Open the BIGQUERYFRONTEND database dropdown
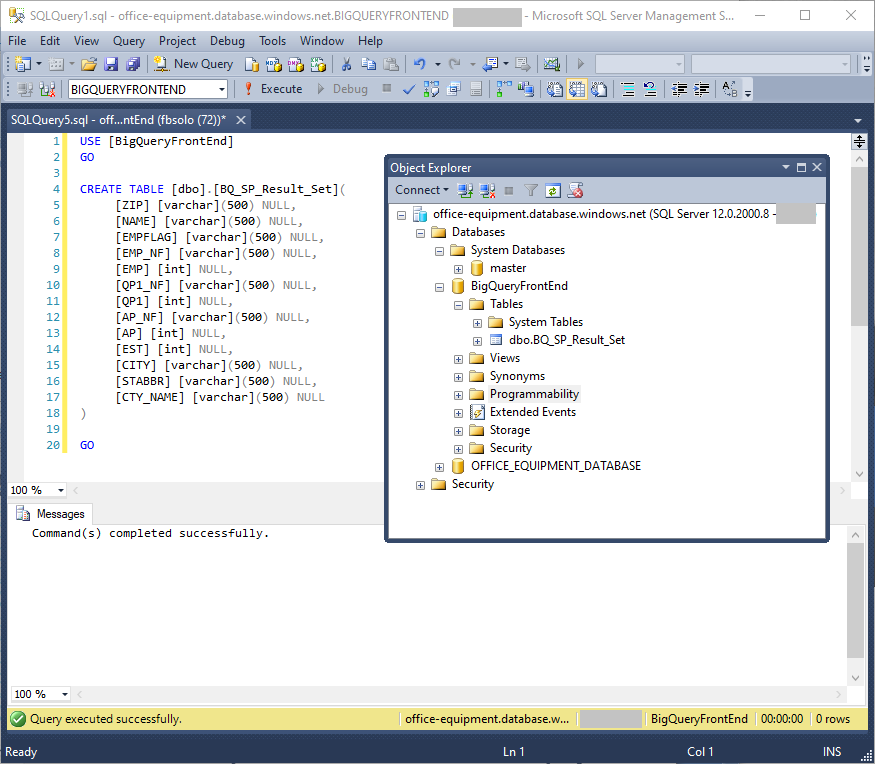This screenshot has height=764, width=875. click(222, 89)
